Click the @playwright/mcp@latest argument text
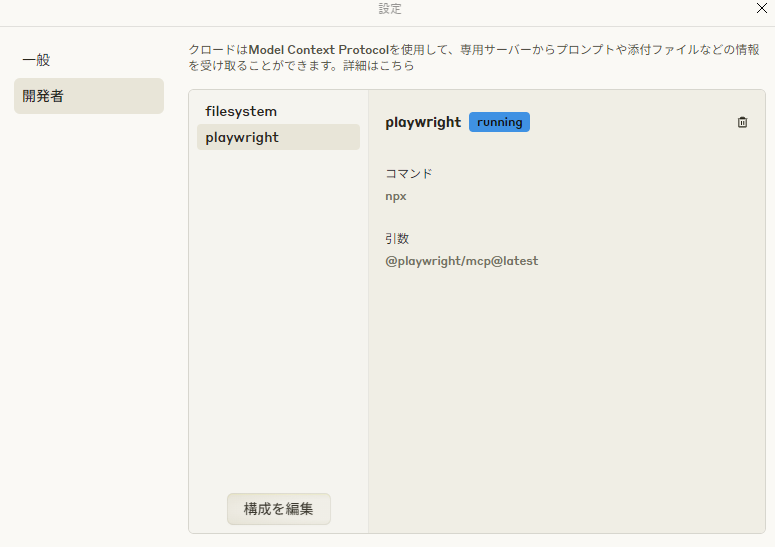 [x=462, y=261]
